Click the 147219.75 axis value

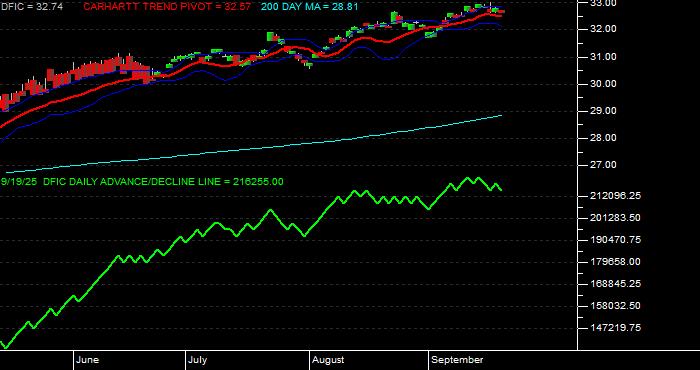(x=616, y=328)
